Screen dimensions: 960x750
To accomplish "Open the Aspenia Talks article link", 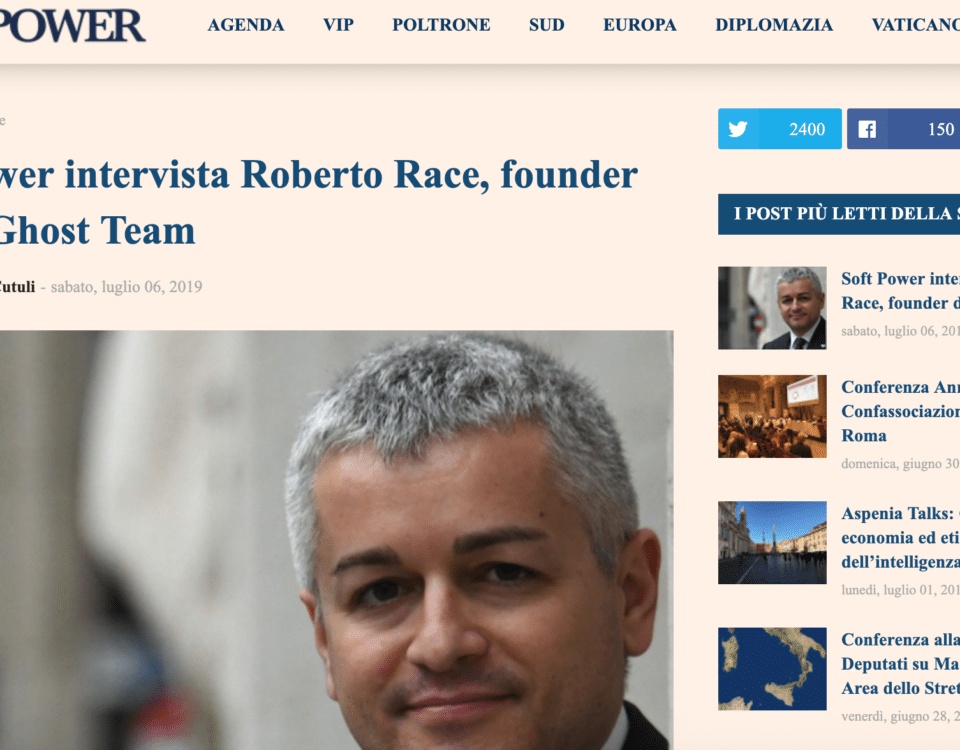I will point(900,538).
